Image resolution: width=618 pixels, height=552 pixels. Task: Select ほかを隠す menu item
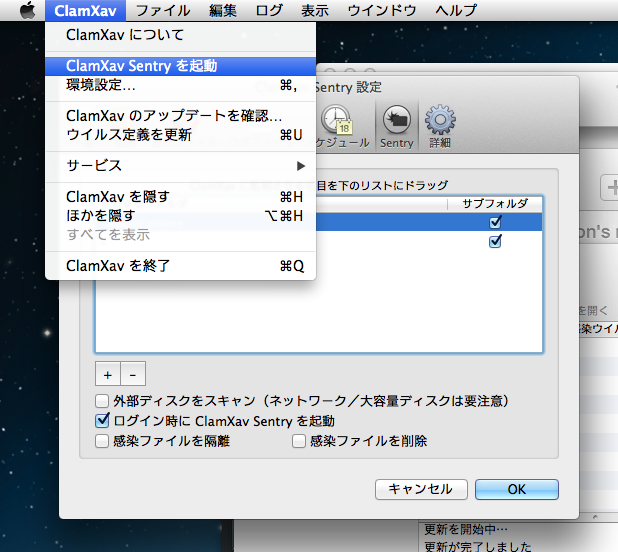point(181,216)
